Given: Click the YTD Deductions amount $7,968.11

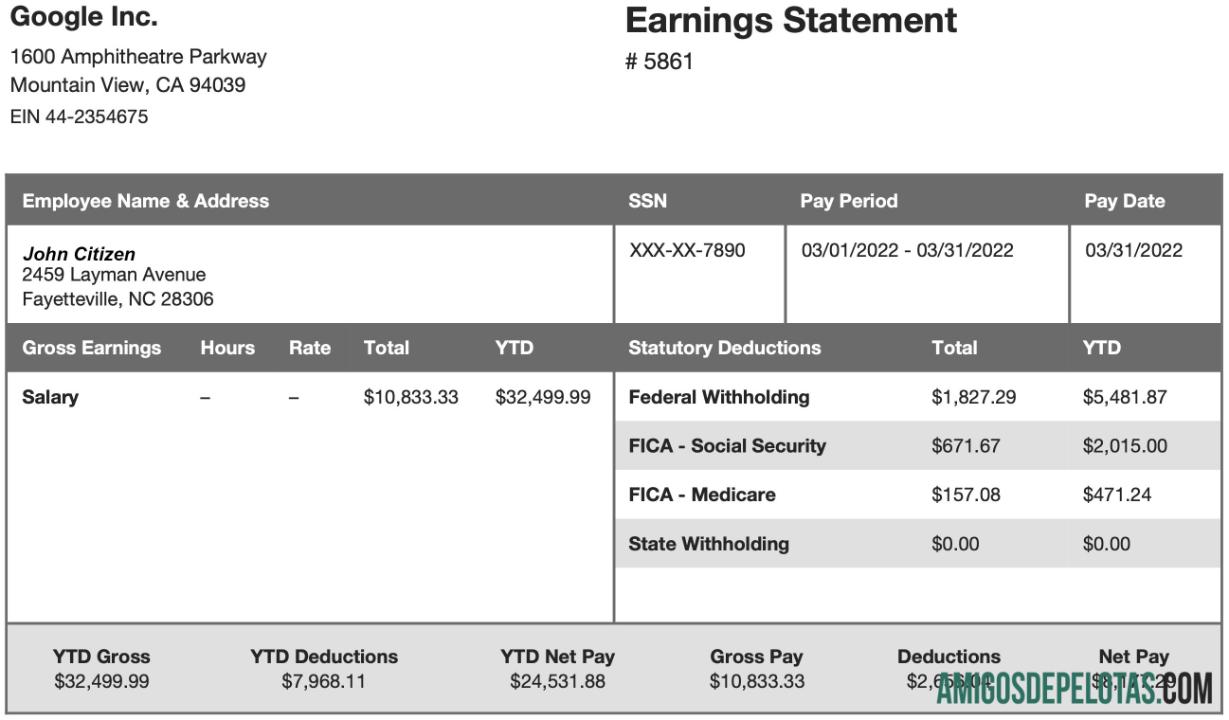Looking at the screenshot, I should coord(323,682).
